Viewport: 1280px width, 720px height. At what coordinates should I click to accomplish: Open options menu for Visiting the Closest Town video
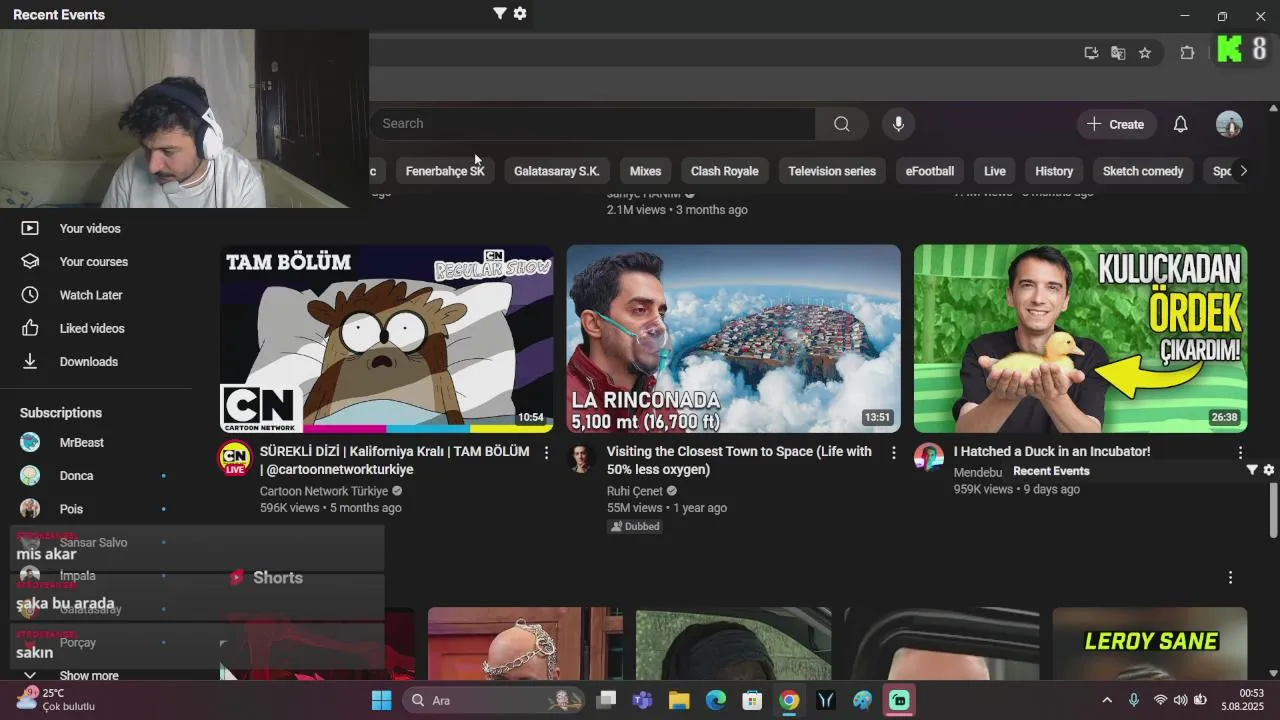pyautogui.click(x=894, y=453)
